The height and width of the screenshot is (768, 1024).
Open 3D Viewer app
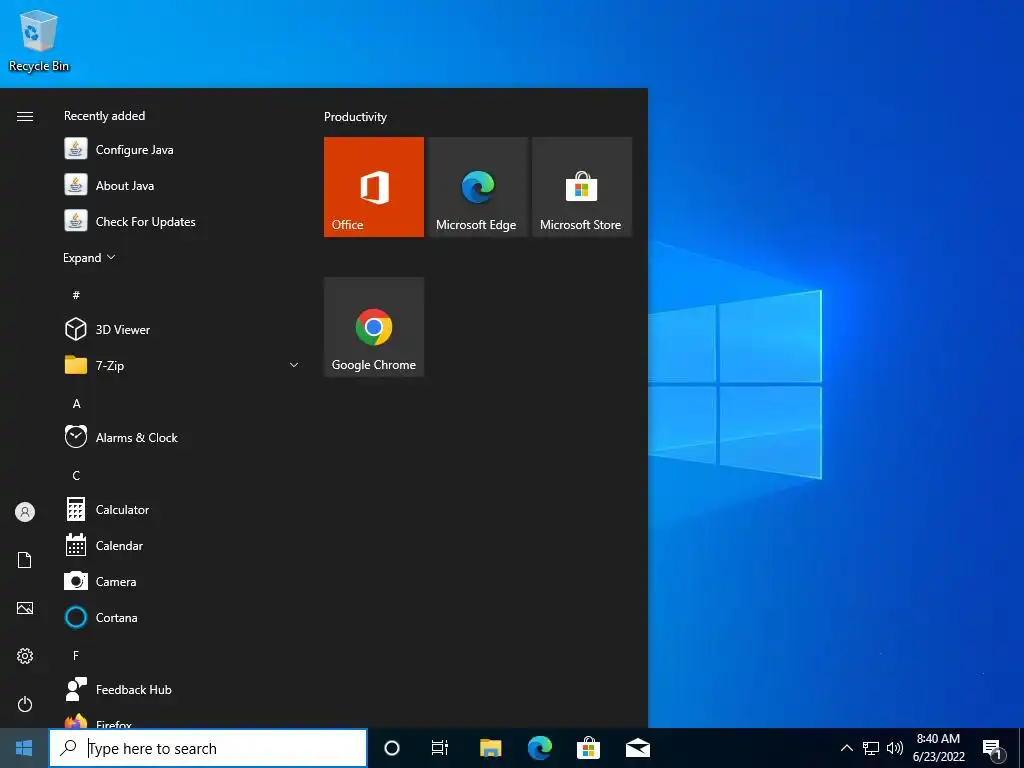click(x=182, y=329)
